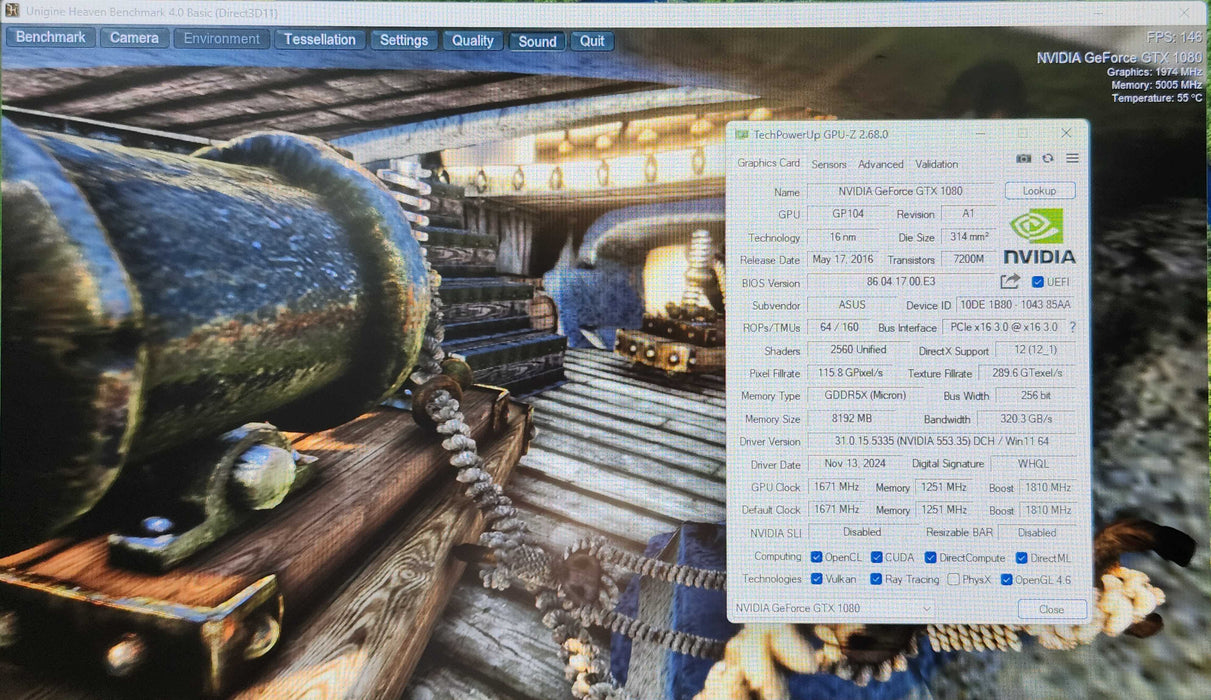1211x700 pixels.
Task: Toggle the Ray Tracing checkbox
Action: pos(877,579)
